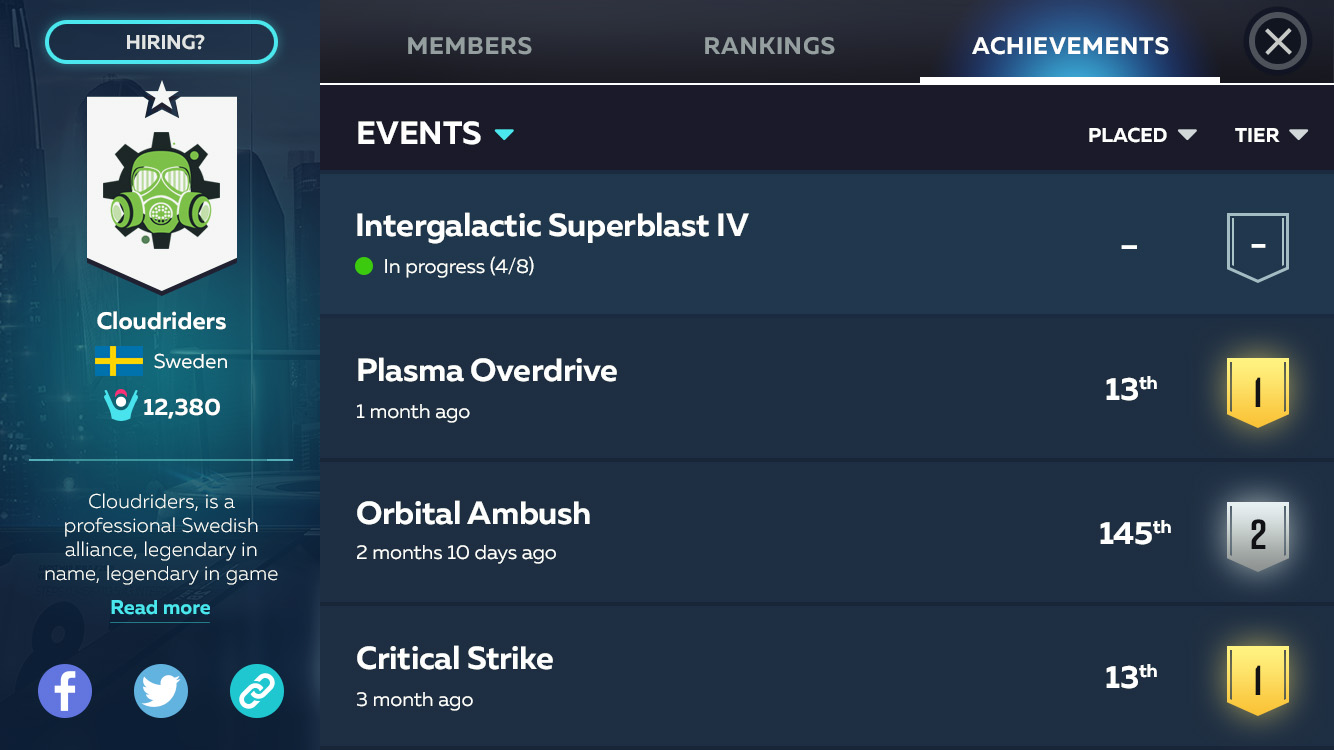1334x750 pixels.
Task: Click the gold tier badge for Critical Strike
Action: 1257,680
